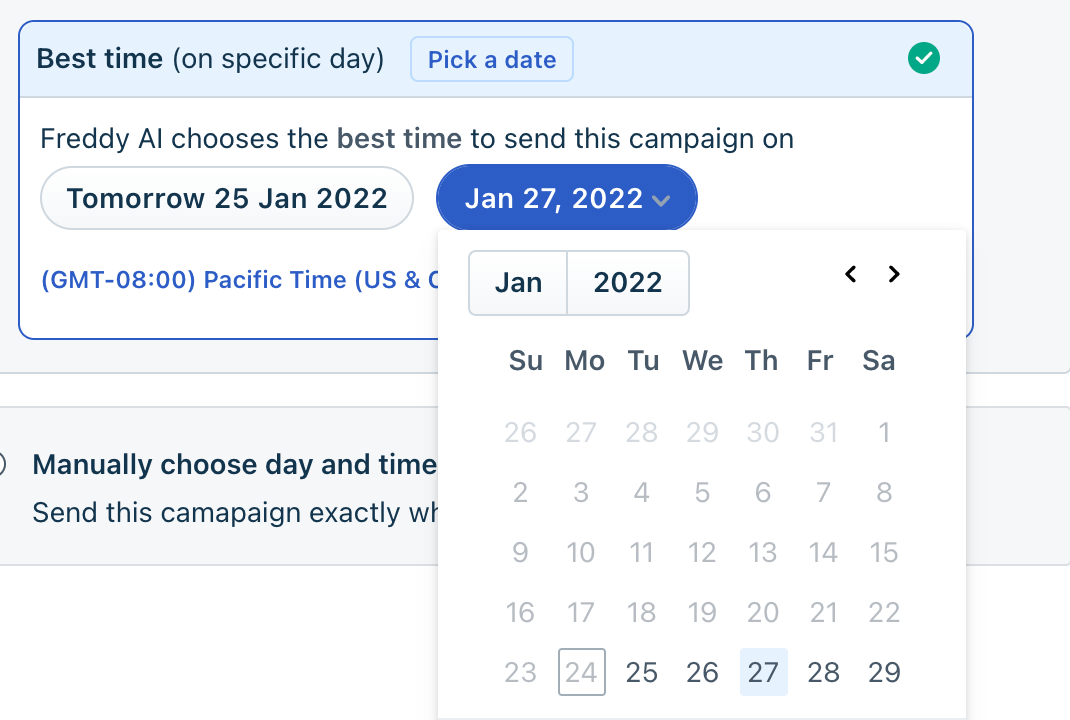Open the Jan month selector

pos(518,283)
